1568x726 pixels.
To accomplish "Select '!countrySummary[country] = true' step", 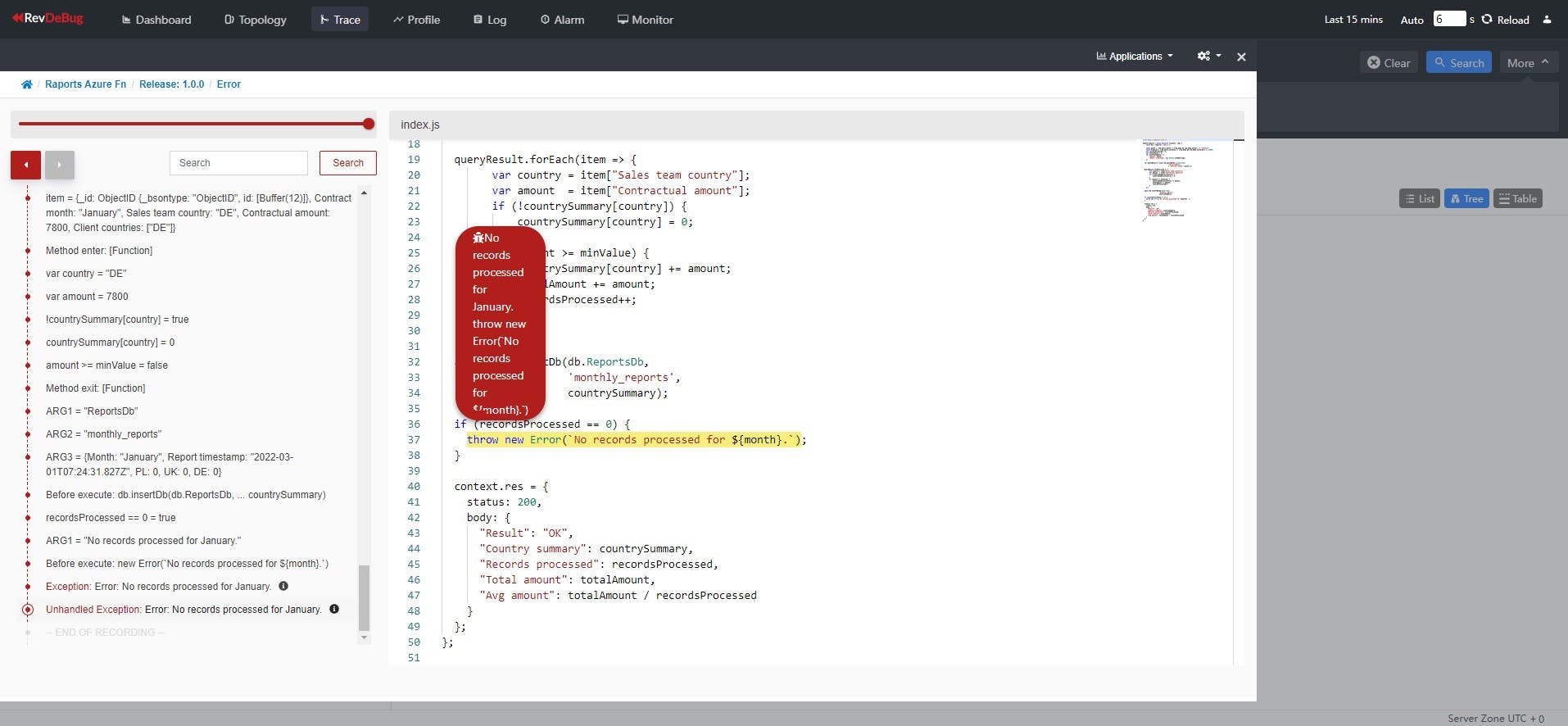I will click(117, 320).
